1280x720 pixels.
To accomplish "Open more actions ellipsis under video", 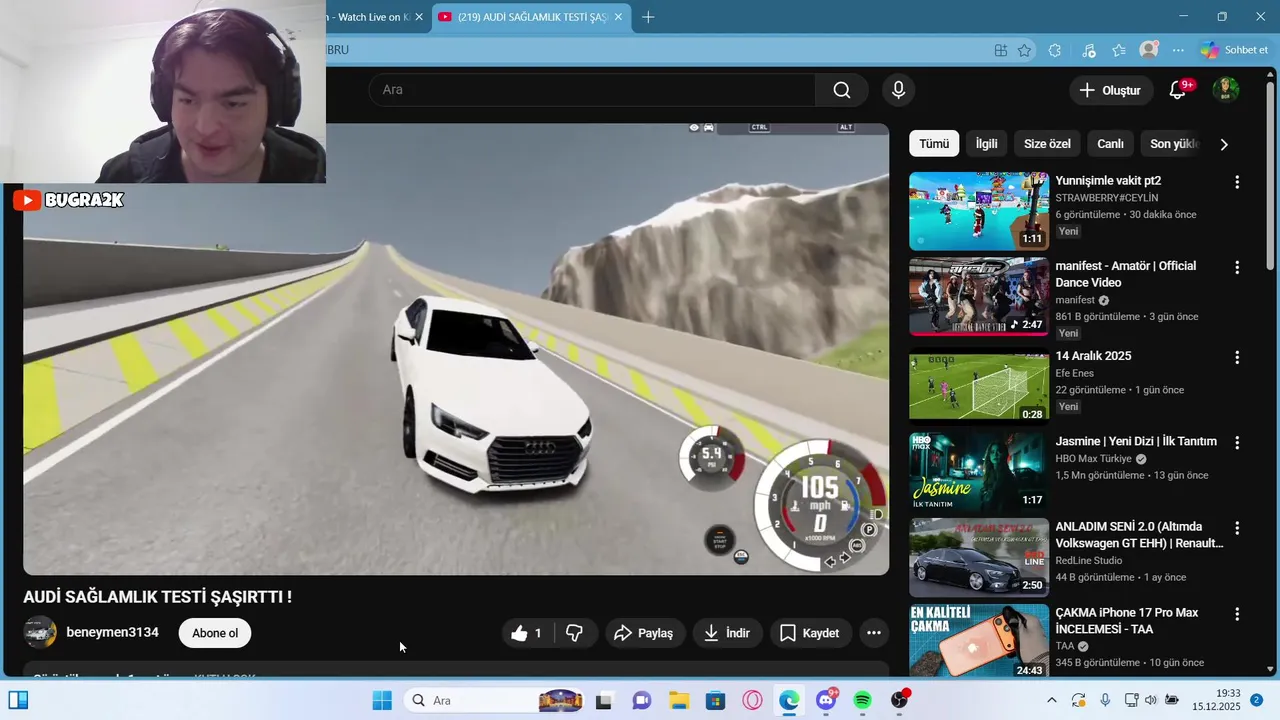I will tap(874, 633).
